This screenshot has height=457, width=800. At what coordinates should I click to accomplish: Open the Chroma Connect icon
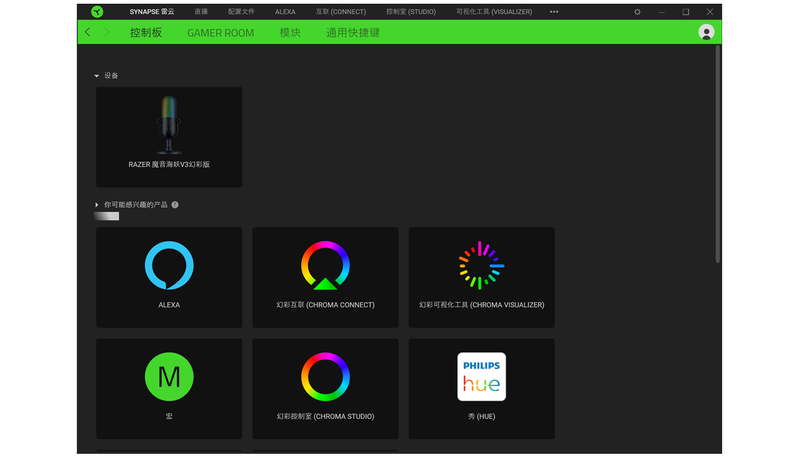(x=326, y=265)
